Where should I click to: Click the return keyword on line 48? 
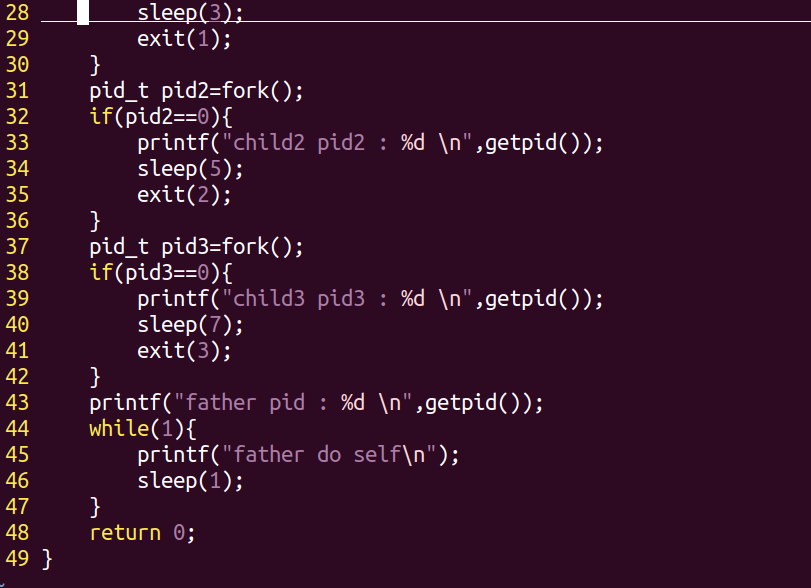(x=124, y=533)
